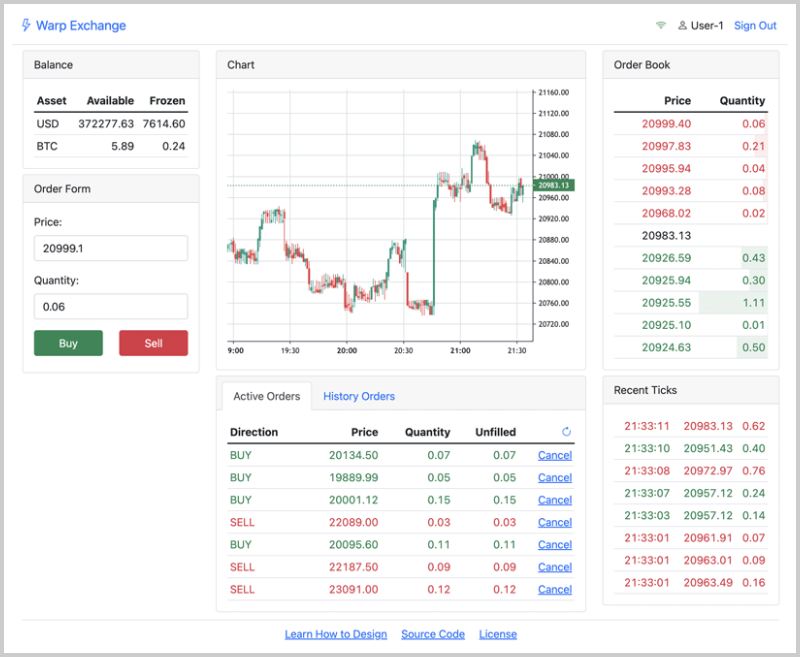Click the User-1 profile person icon

(x=683, y=25)
